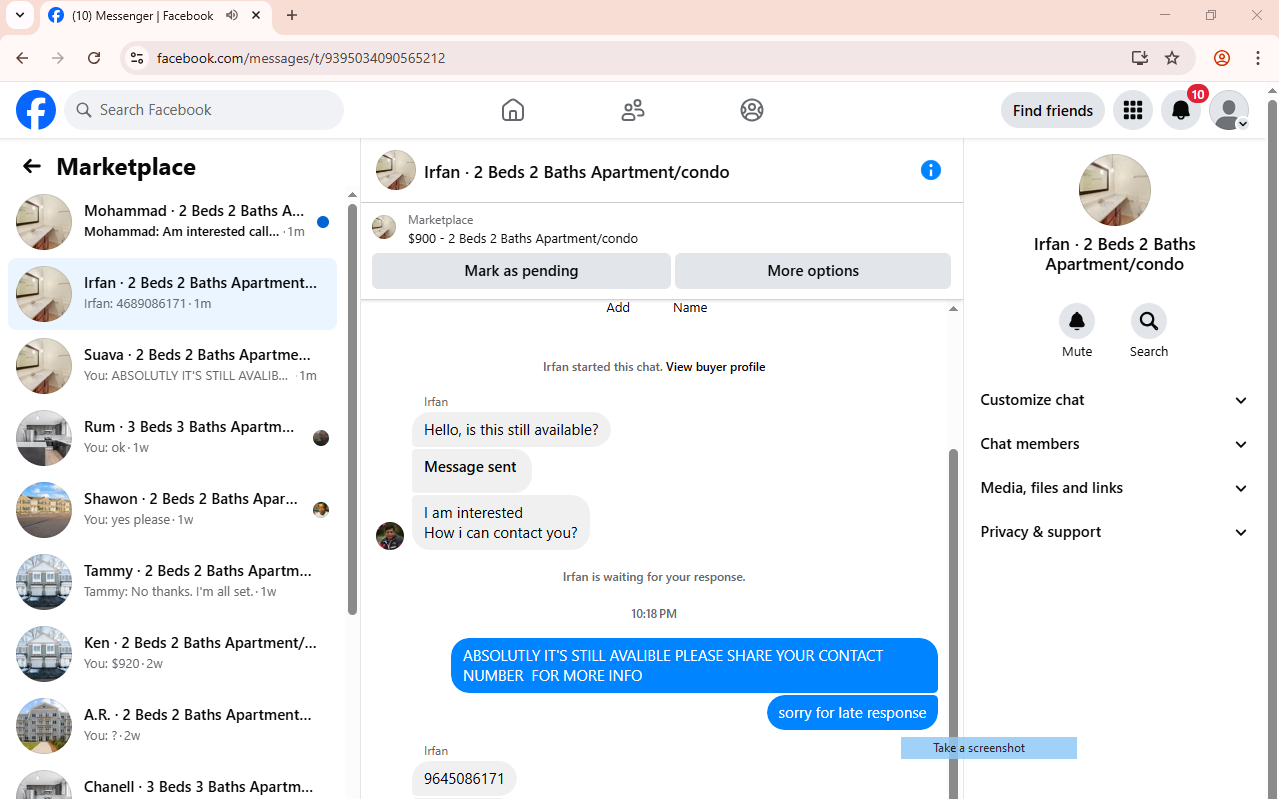Viewport: 1279px width, 799px height.
Task: View site information icon in address bar
Action: click(x=138, y=58)
